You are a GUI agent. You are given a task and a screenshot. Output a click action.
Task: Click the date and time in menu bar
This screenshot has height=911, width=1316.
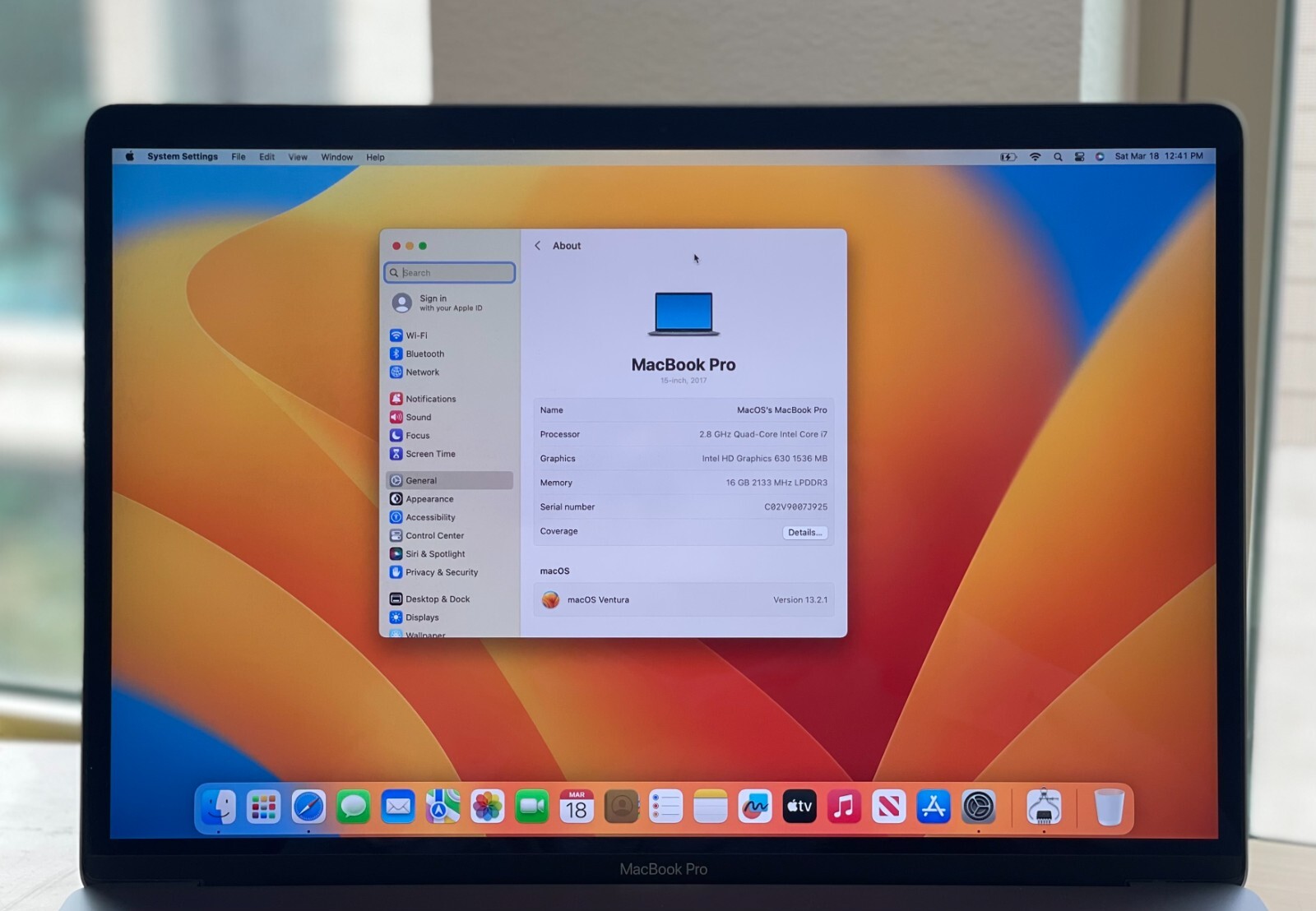pos(1158,156)
